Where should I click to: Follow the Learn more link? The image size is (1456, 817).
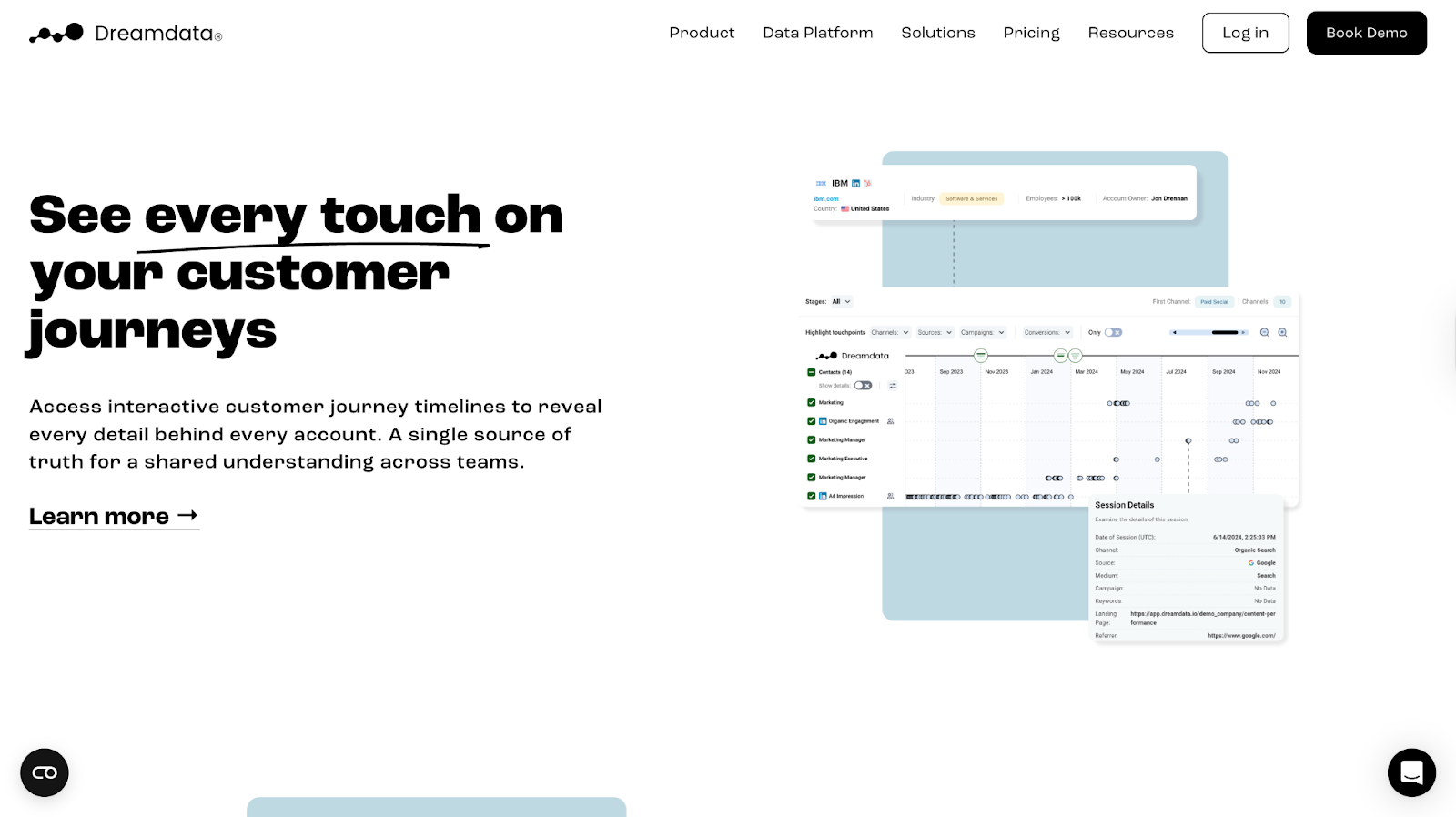[x=114, y=516]
